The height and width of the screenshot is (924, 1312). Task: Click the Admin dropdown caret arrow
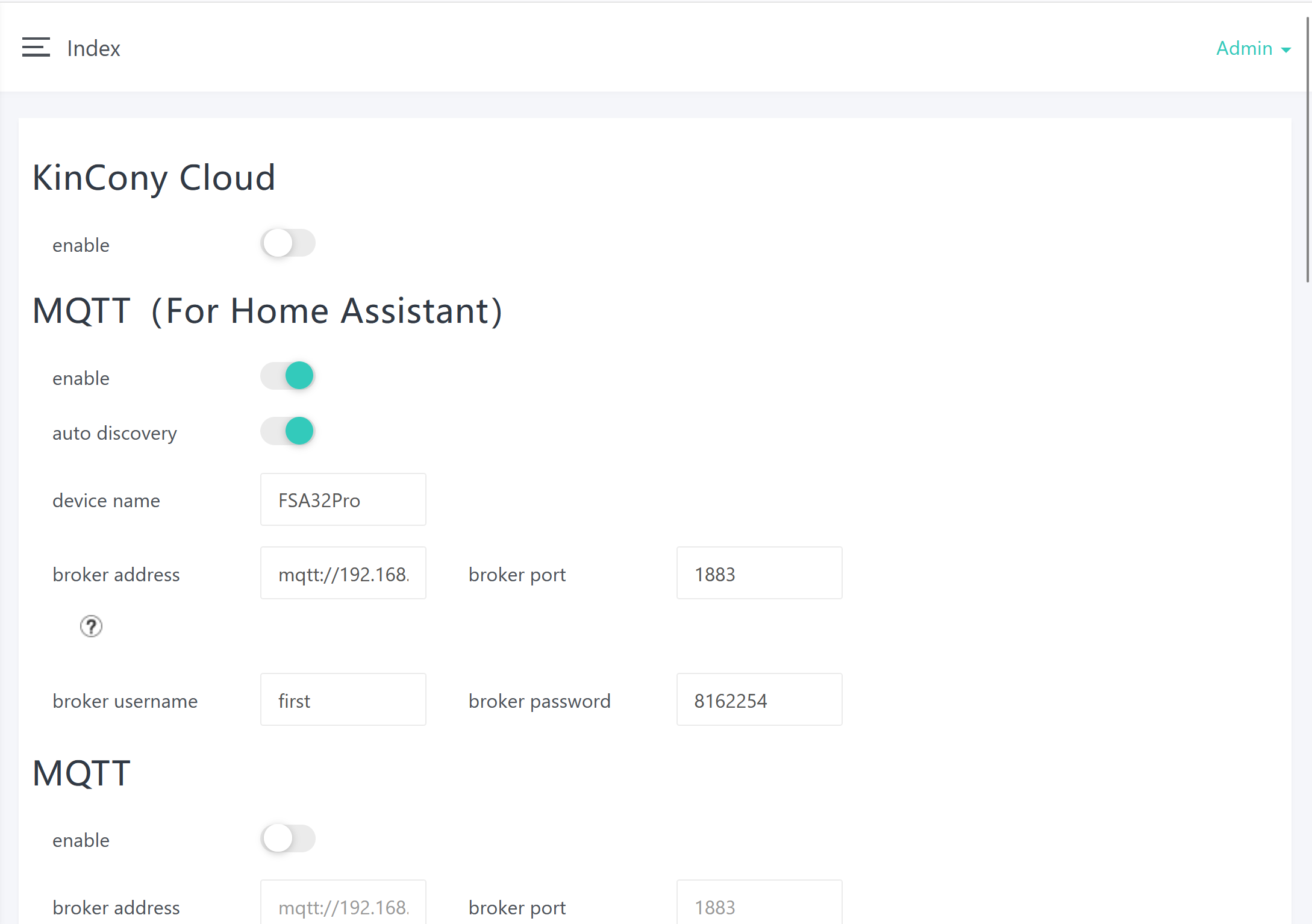1286,50
